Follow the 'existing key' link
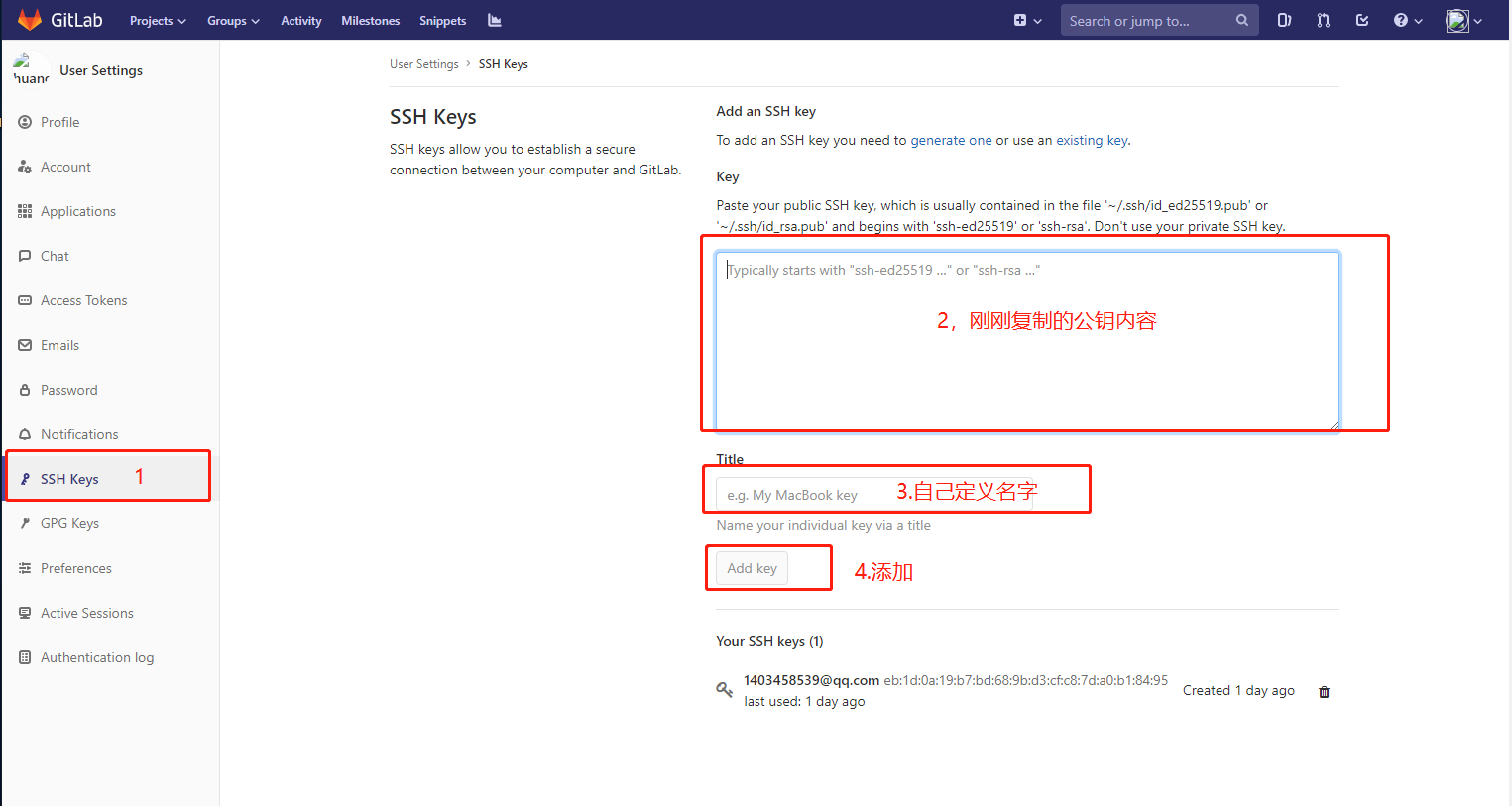This screenshot has width=1512, height=806. click(x=1092, y=140)
